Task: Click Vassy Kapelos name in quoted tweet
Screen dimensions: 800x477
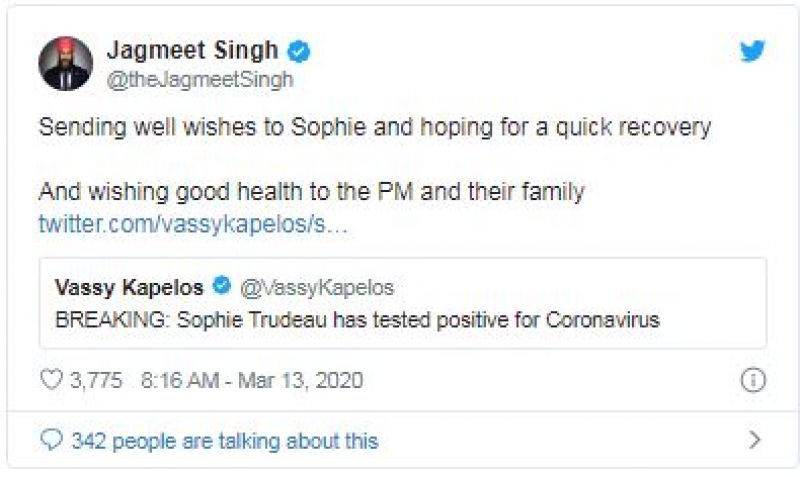Action: (x=129, y=288)
